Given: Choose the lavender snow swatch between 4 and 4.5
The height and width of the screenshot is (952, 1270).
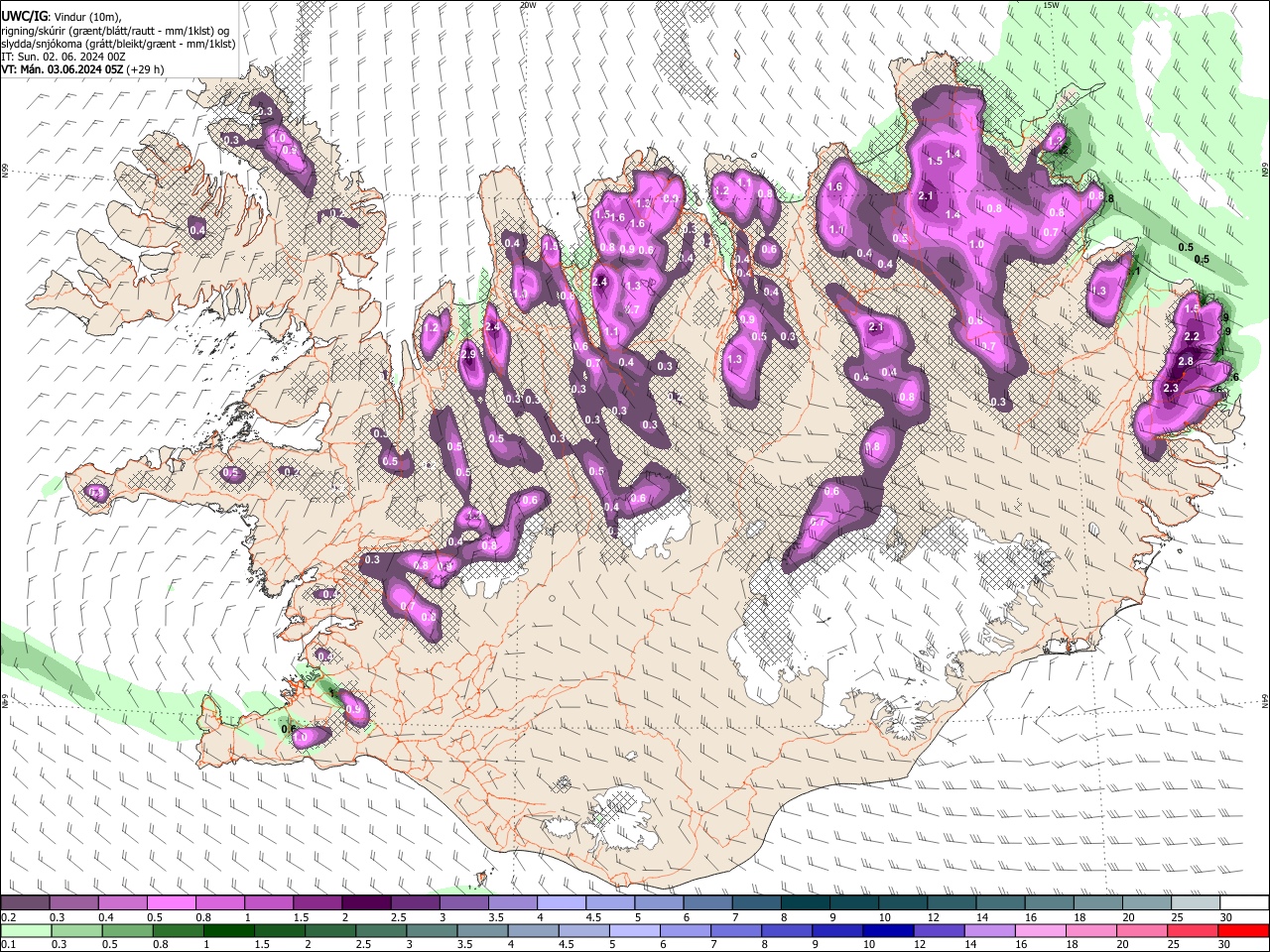Looking at the screenshot, I should pos(561,903).
